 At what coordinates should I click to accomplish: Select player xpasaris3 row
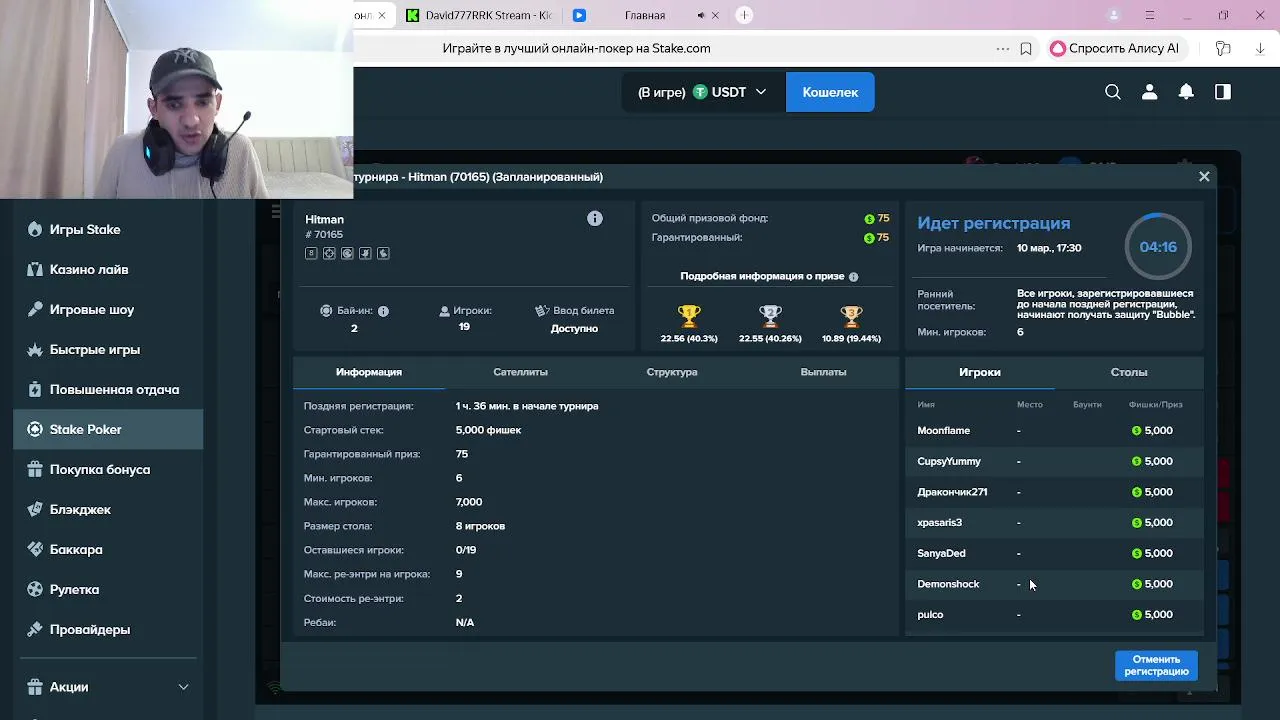(1054, 523)
